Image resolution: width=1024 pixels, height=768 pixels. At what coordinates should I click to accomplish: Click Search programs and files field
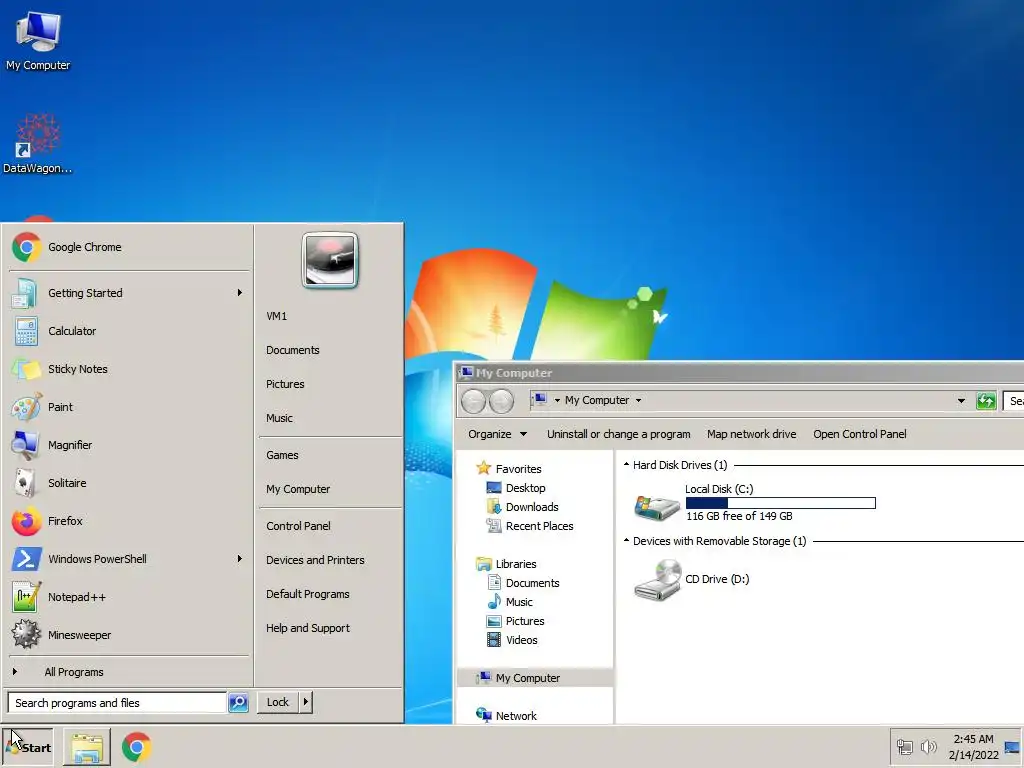click(117, 703)
